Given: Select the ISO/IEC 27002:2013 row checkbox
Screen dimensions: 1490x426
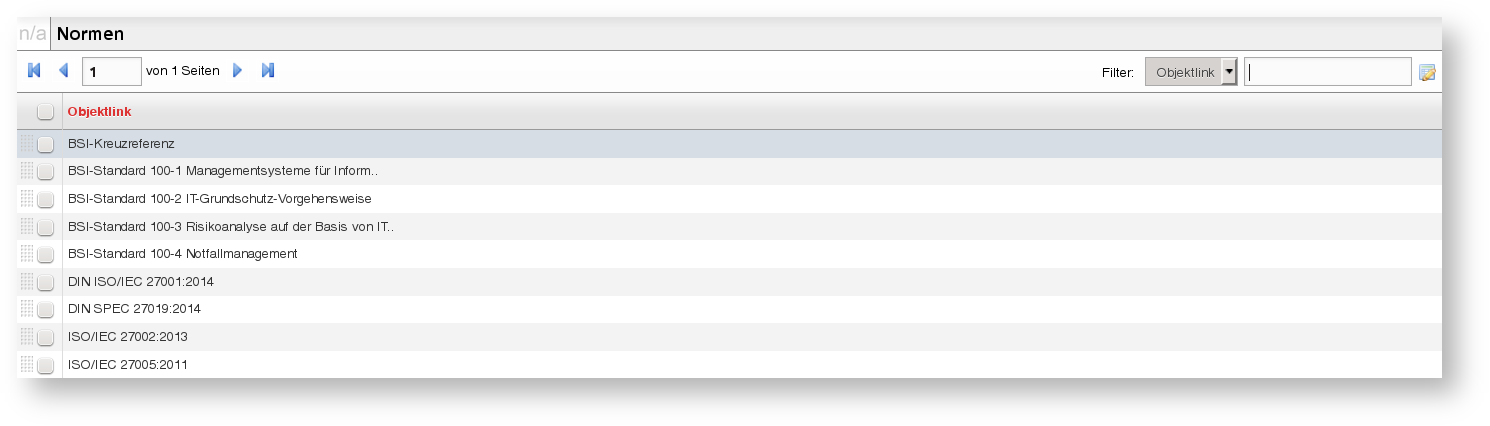Looking at the screenshot, I should click(x=45, y=338).
